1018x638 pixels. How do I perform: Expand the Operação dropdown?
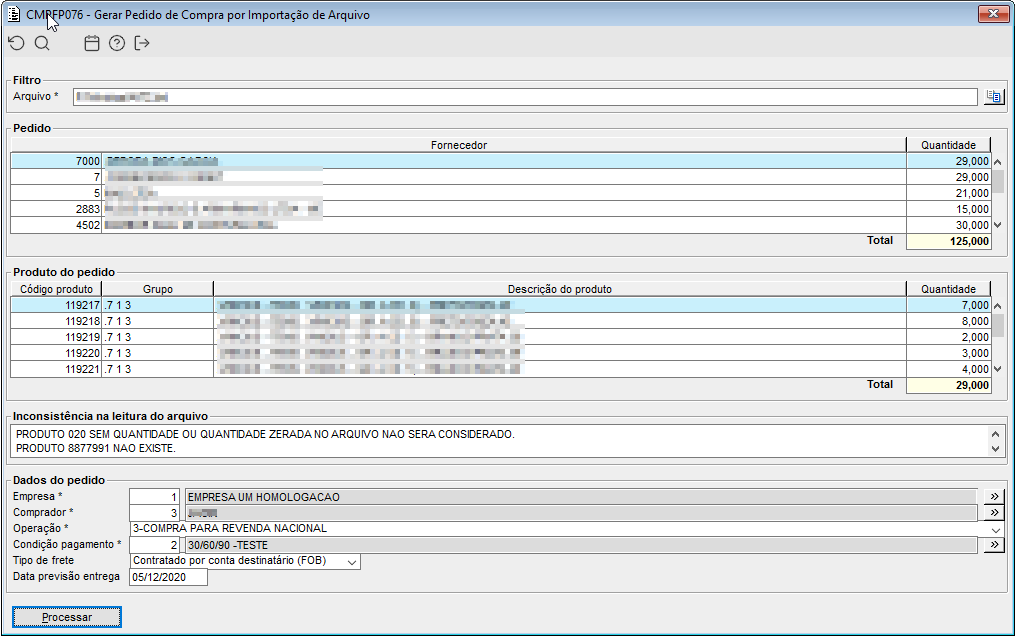tap(995, 530)
